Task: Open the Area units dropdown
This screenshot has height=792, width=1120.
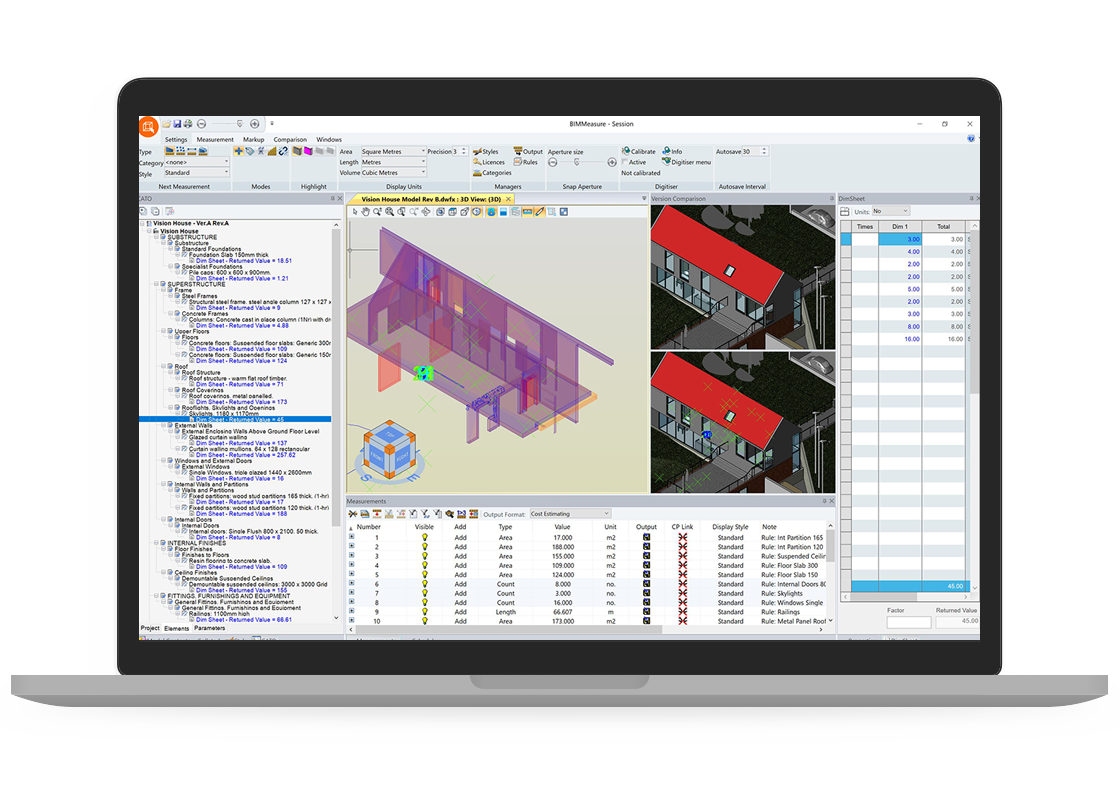Action: (392, 152)
